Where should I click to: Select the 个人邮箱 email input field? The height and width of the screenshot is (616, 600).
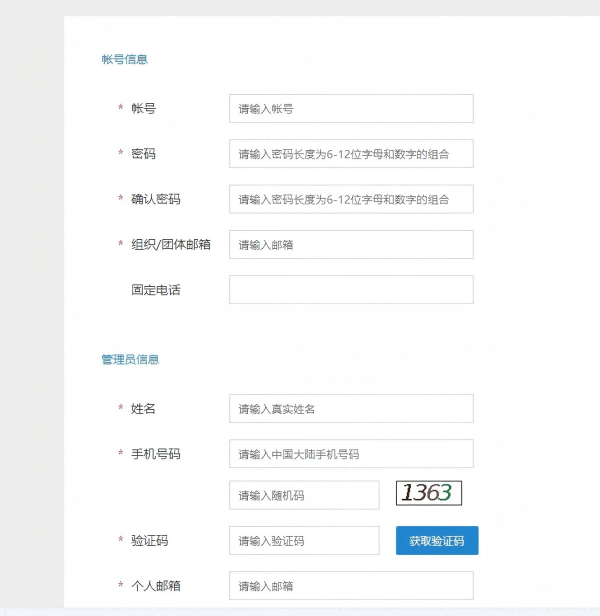click(351, 586)
